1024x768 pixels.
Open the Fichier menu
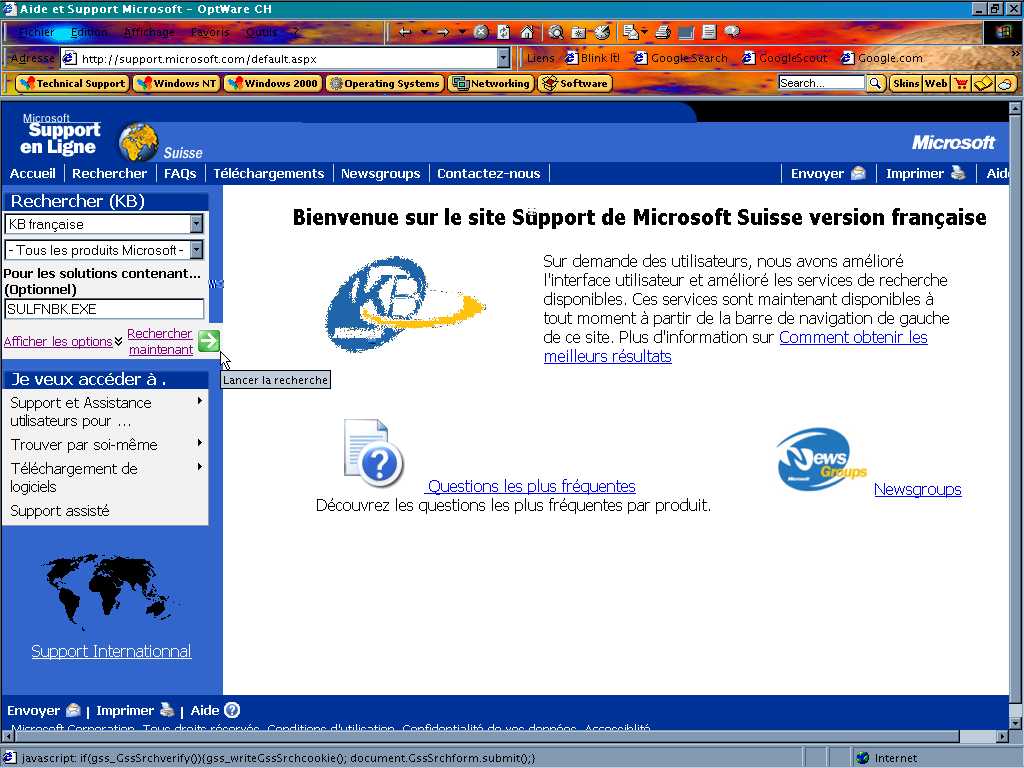click(x=37, y=32)
